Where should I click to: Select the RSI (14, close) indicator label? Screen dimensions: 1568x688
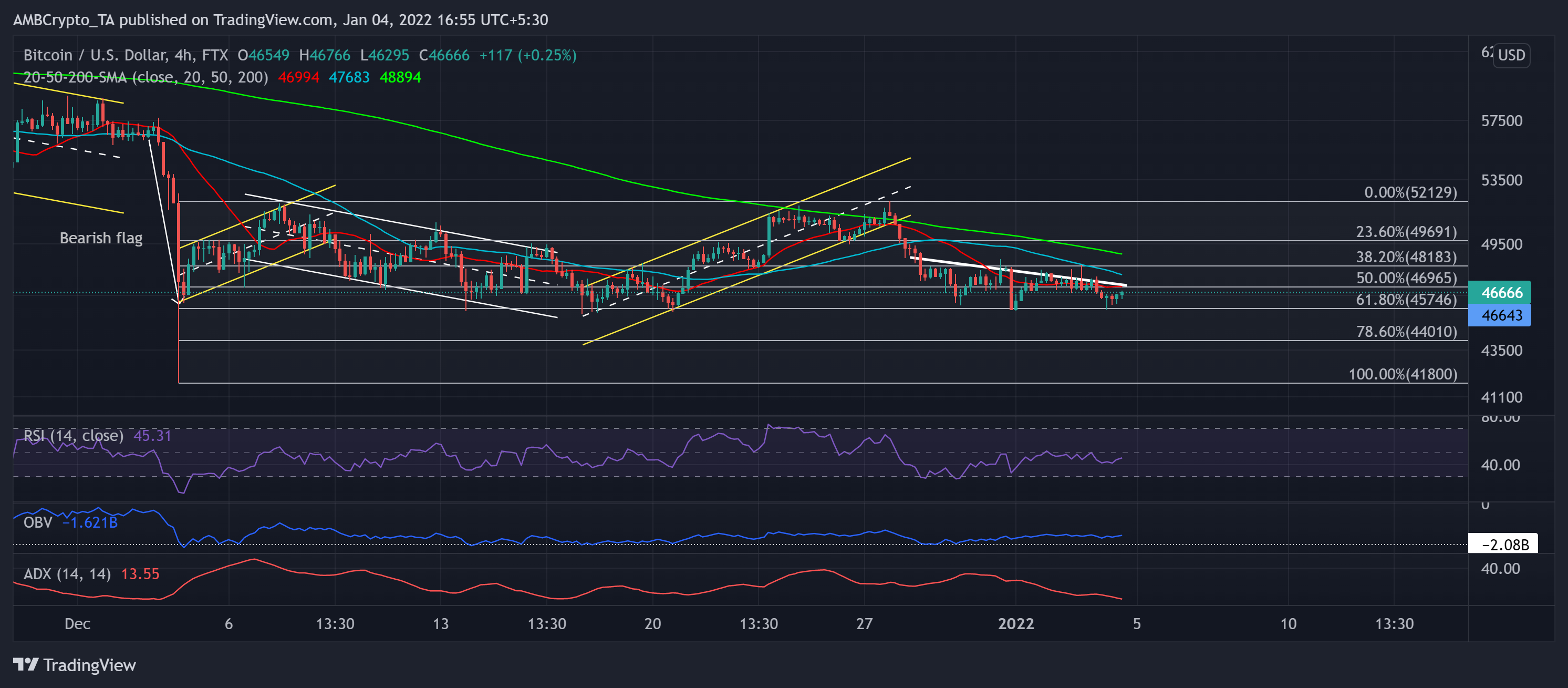tap(73, 435)
